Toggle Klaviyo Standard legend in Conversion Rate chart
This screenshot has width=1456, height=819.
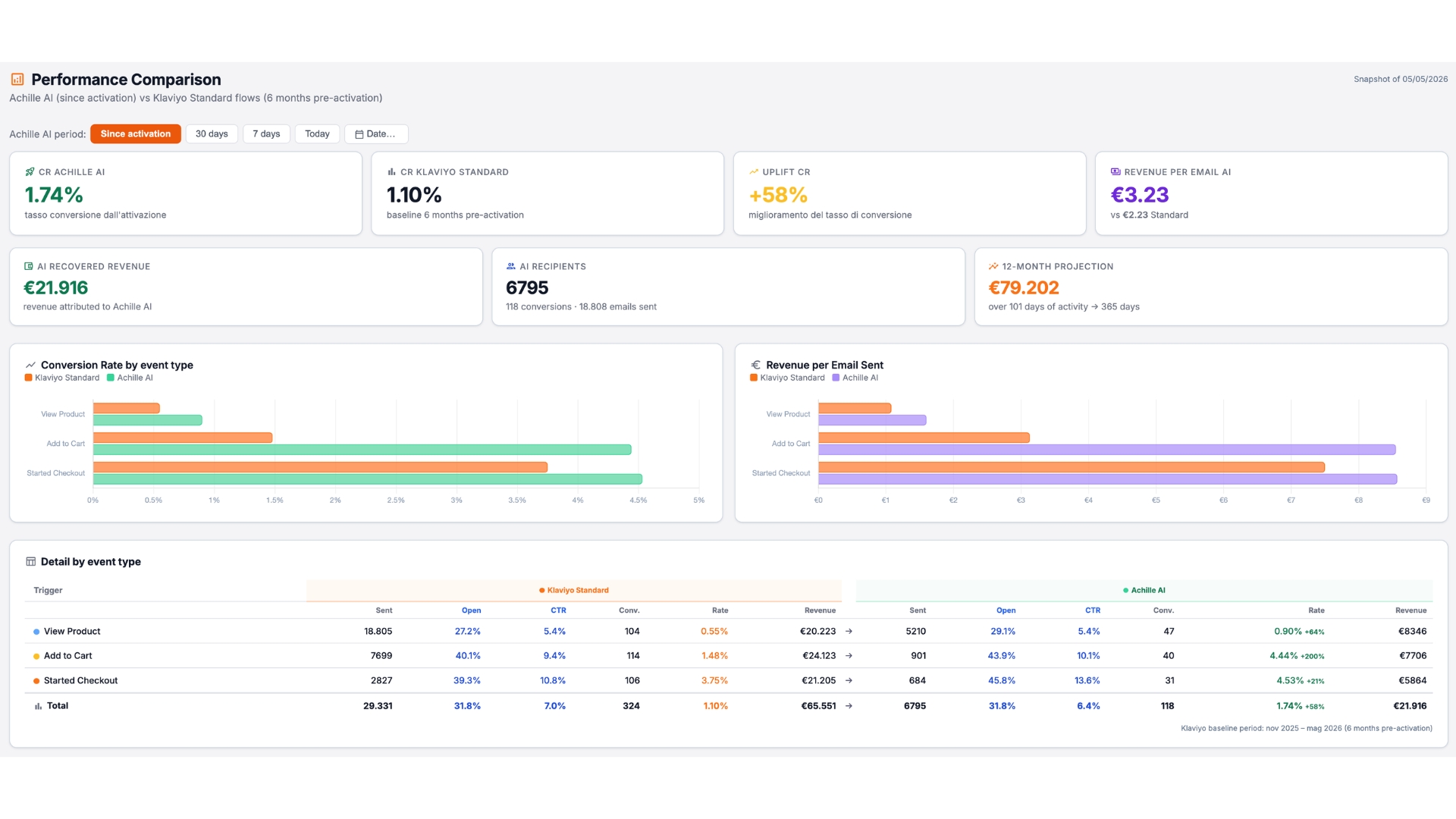[x=62, y=378]
